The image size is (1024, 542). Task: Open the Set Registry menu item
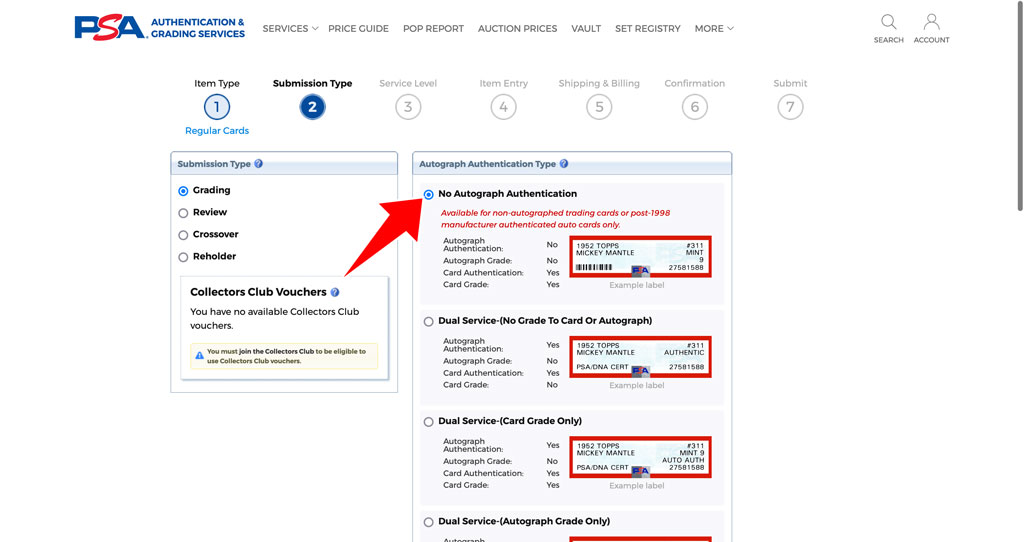click(x=647, y=29)
